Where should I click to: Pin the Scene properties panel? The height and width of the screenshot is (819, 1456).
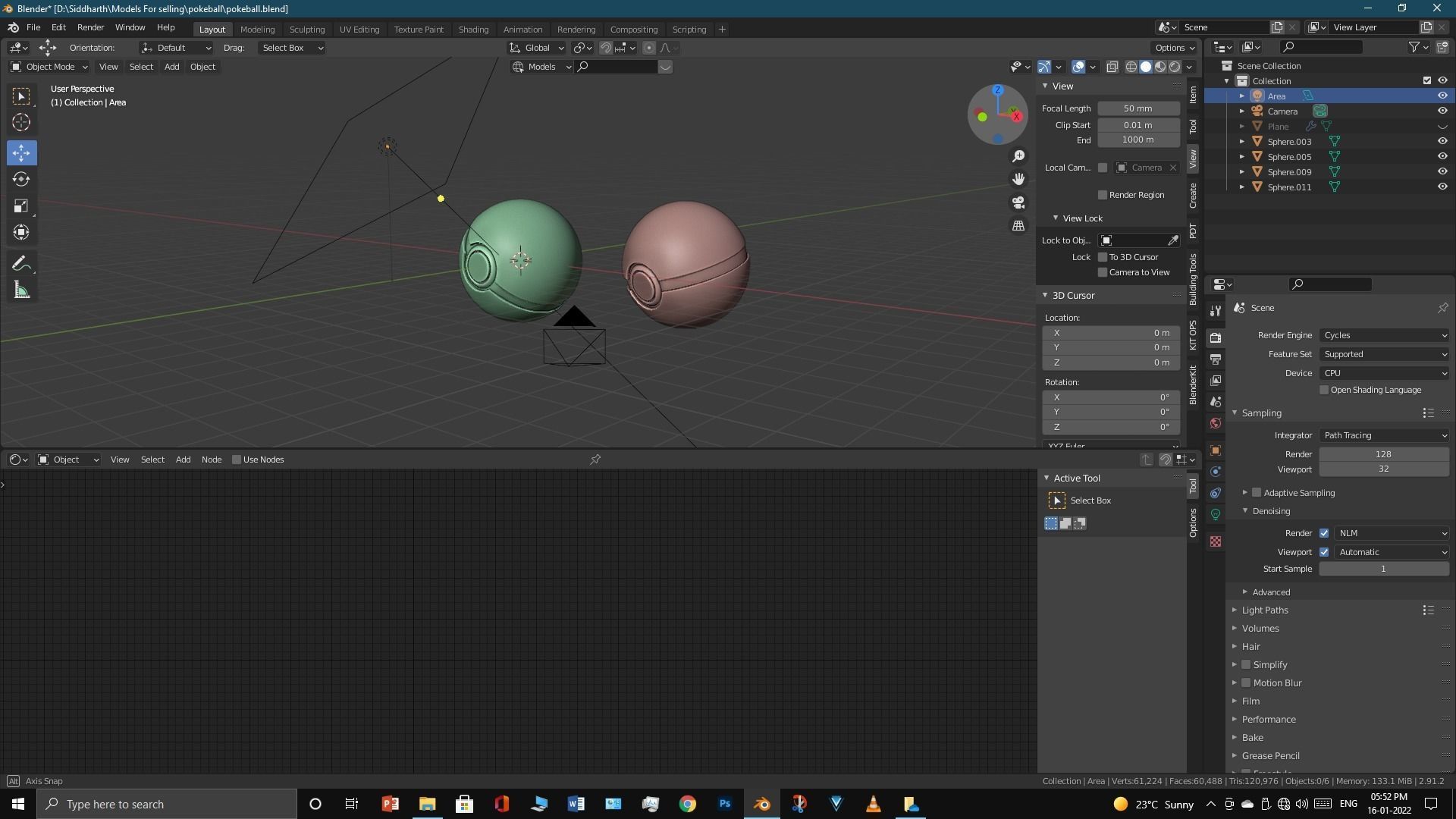click(x=1442, y=308)
